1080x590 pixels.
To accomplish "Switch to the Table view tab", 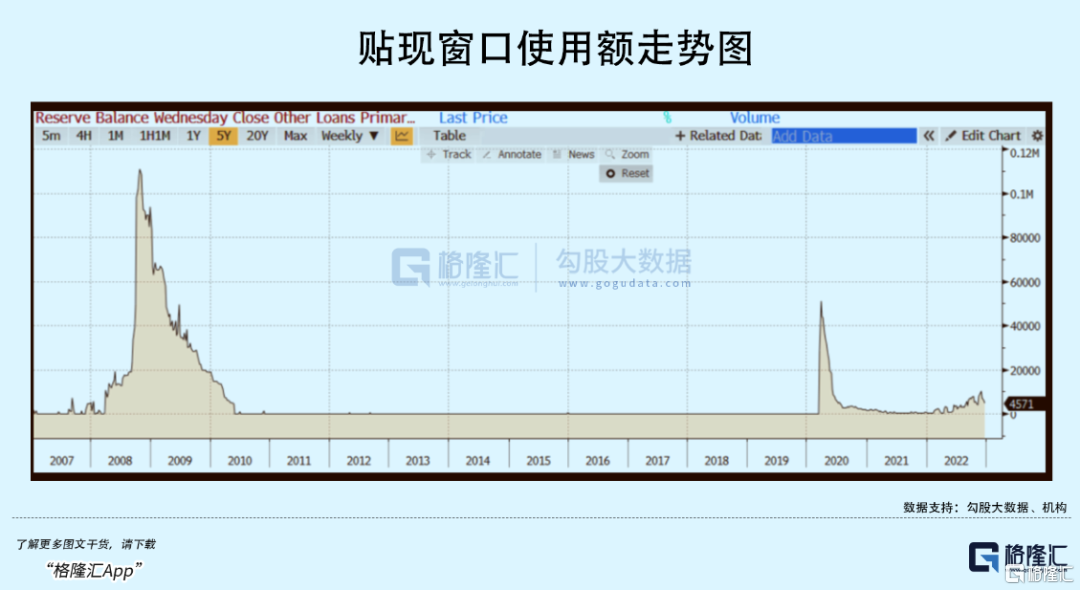I will point(449,136).
